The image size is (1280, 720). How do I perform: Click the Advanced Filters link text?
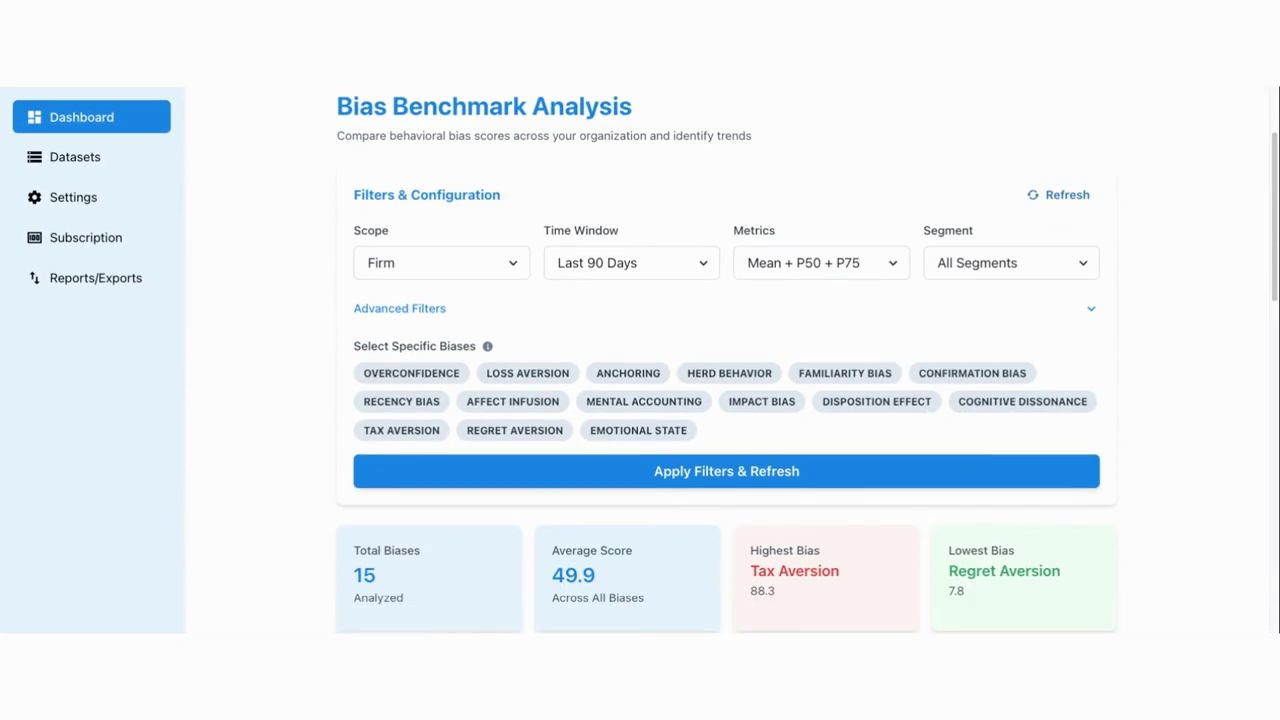point(400,309)
